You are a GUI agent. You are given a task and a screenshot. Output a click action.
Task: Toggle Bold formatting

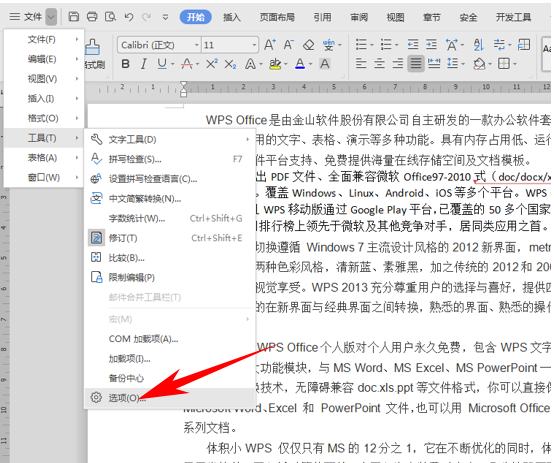click(125, 64)
